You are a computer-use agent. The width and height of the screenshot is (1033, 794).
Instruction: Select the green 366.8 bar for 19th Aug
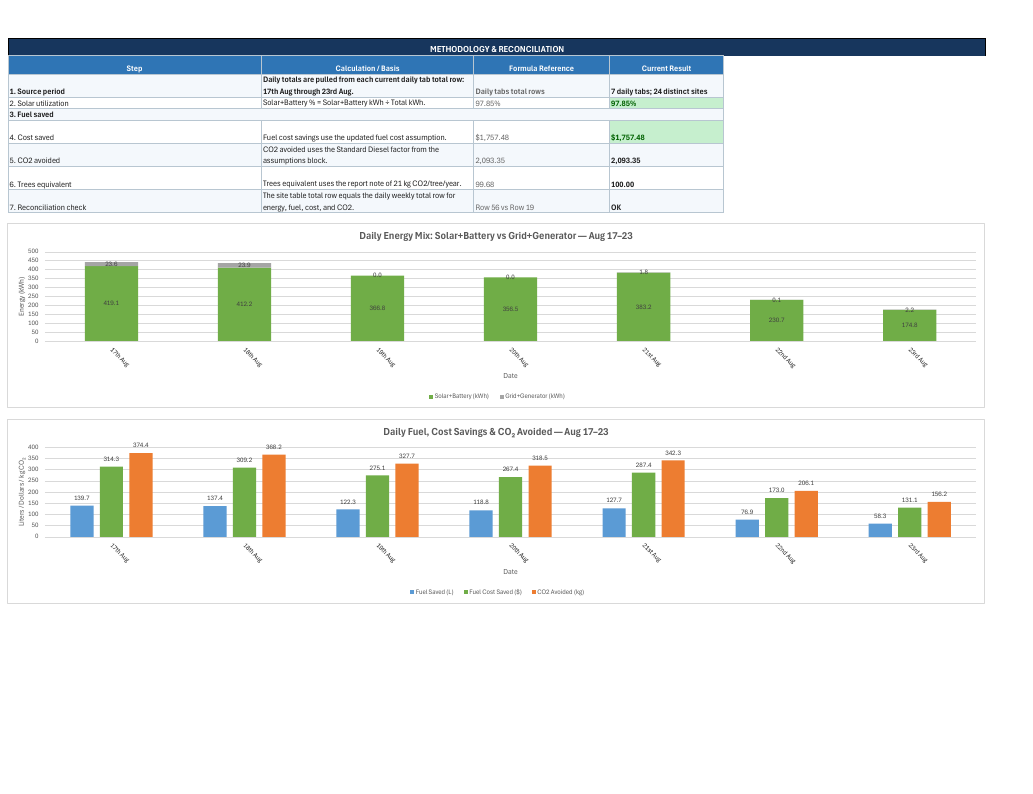point(377,308)
